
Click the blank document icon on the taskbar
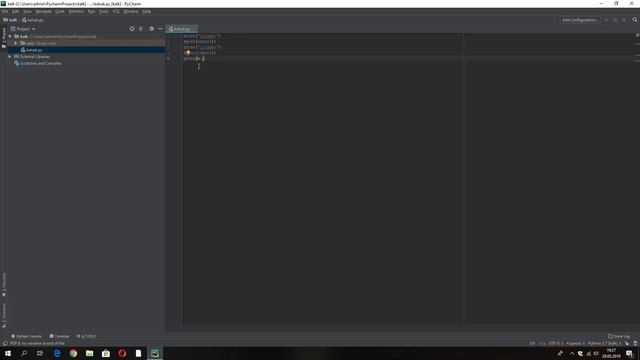click(138, 353)
